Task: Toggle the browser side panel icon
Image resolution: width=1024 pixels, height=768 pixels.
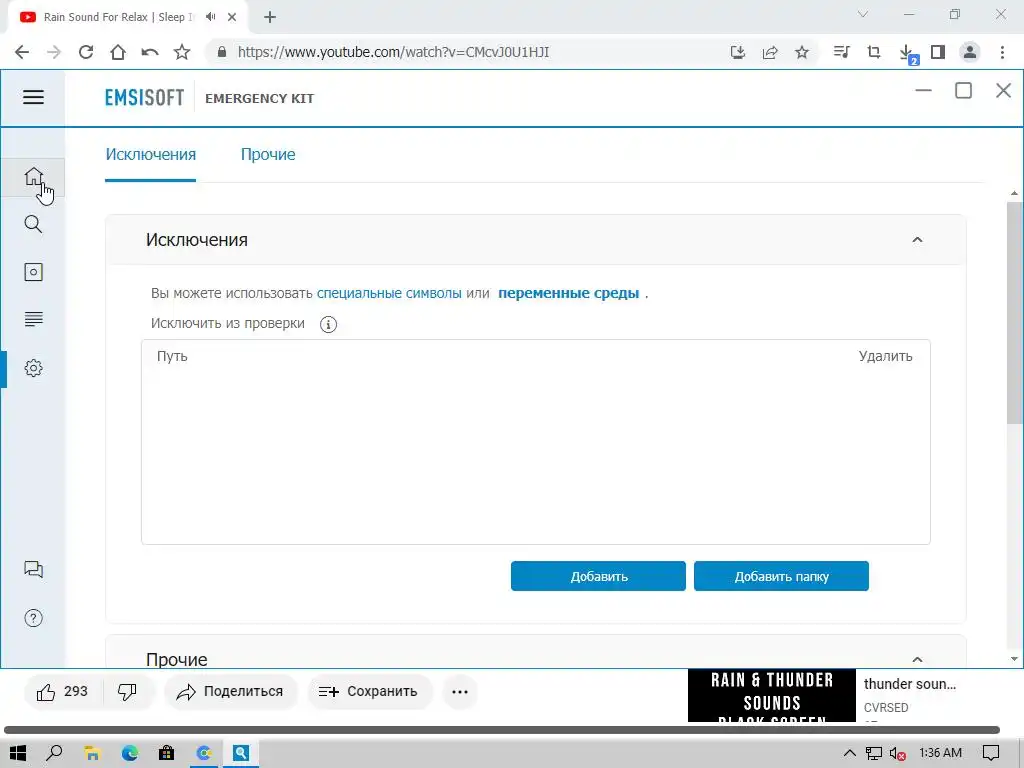Action: [x=938, y=52]
